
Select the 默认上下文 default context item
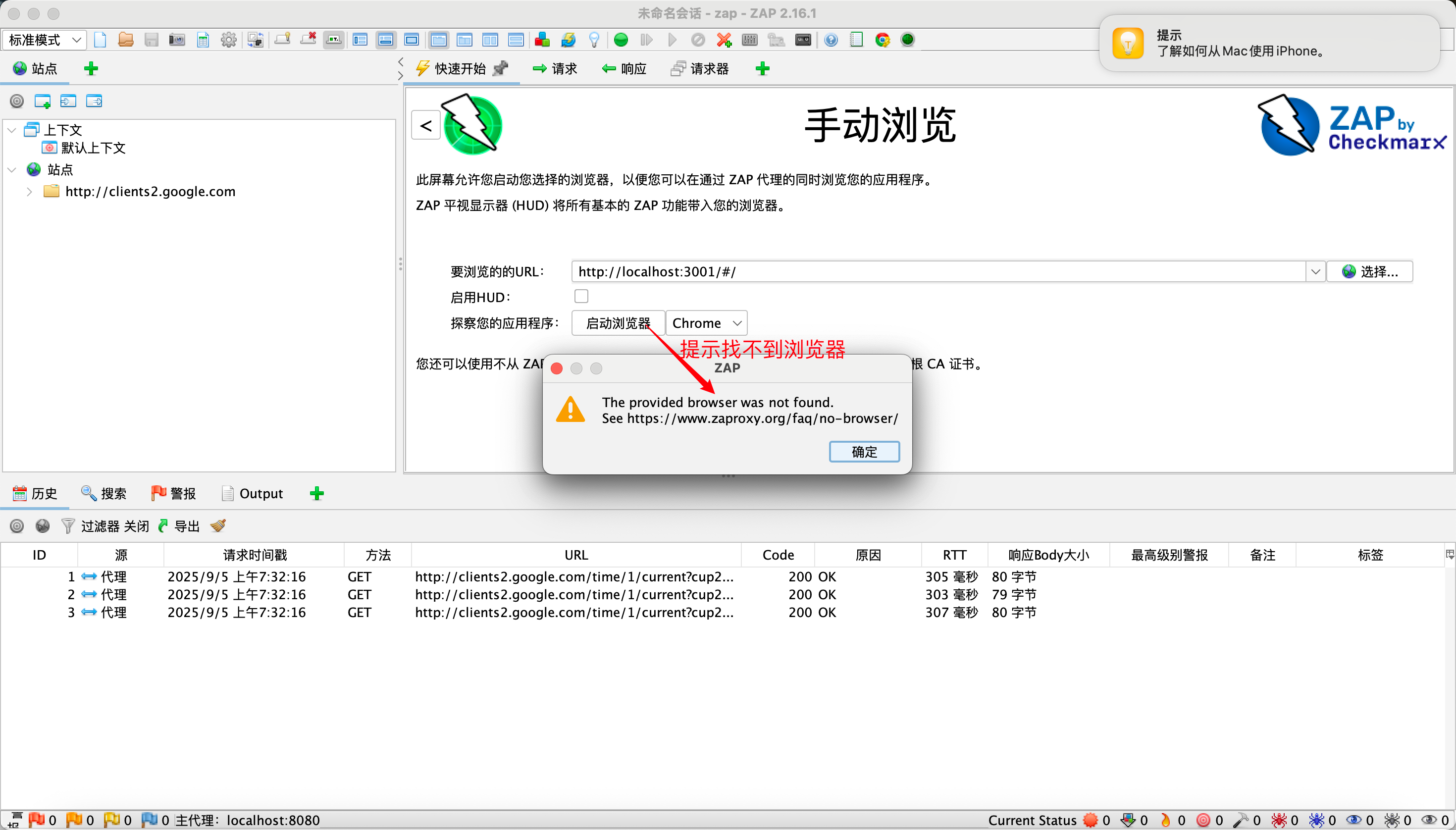(x=84, y=148)
